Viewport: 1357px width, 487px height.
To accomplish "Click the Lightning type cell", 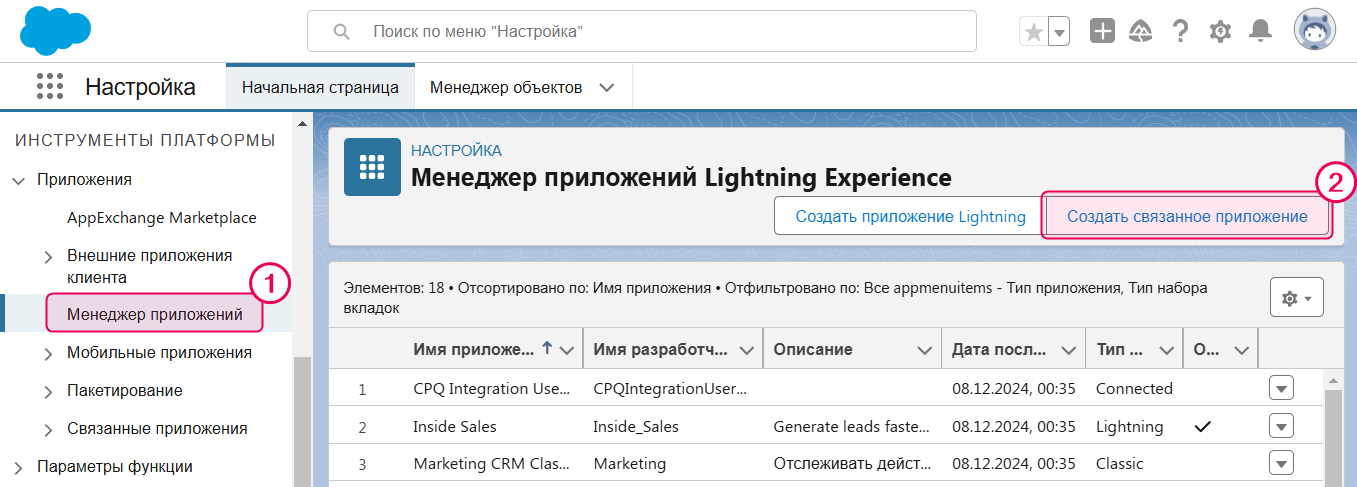I will pos(1130,426).
